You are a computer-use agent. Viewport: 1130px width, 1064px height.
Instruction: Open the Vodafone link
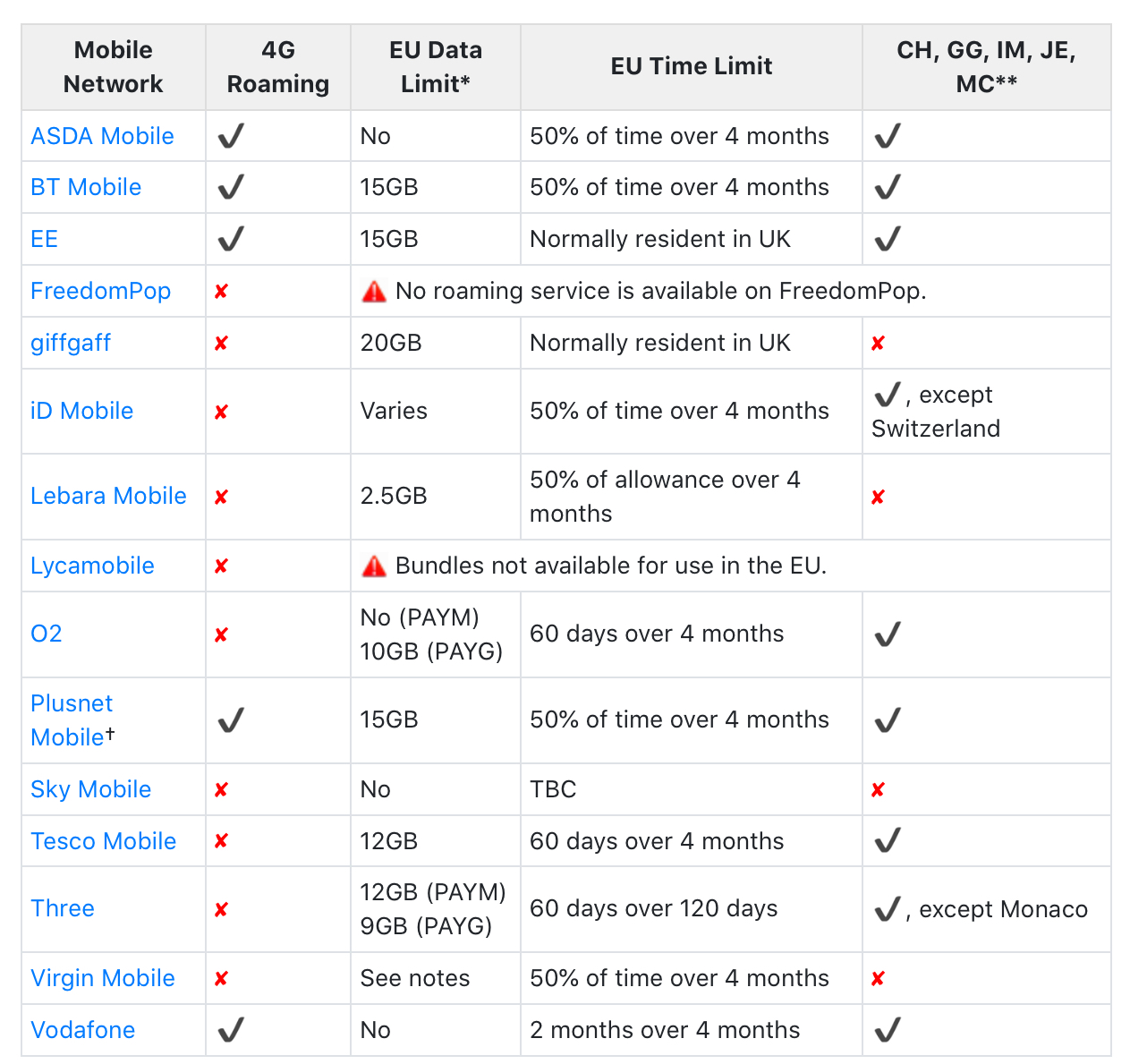coord(82,1030)
